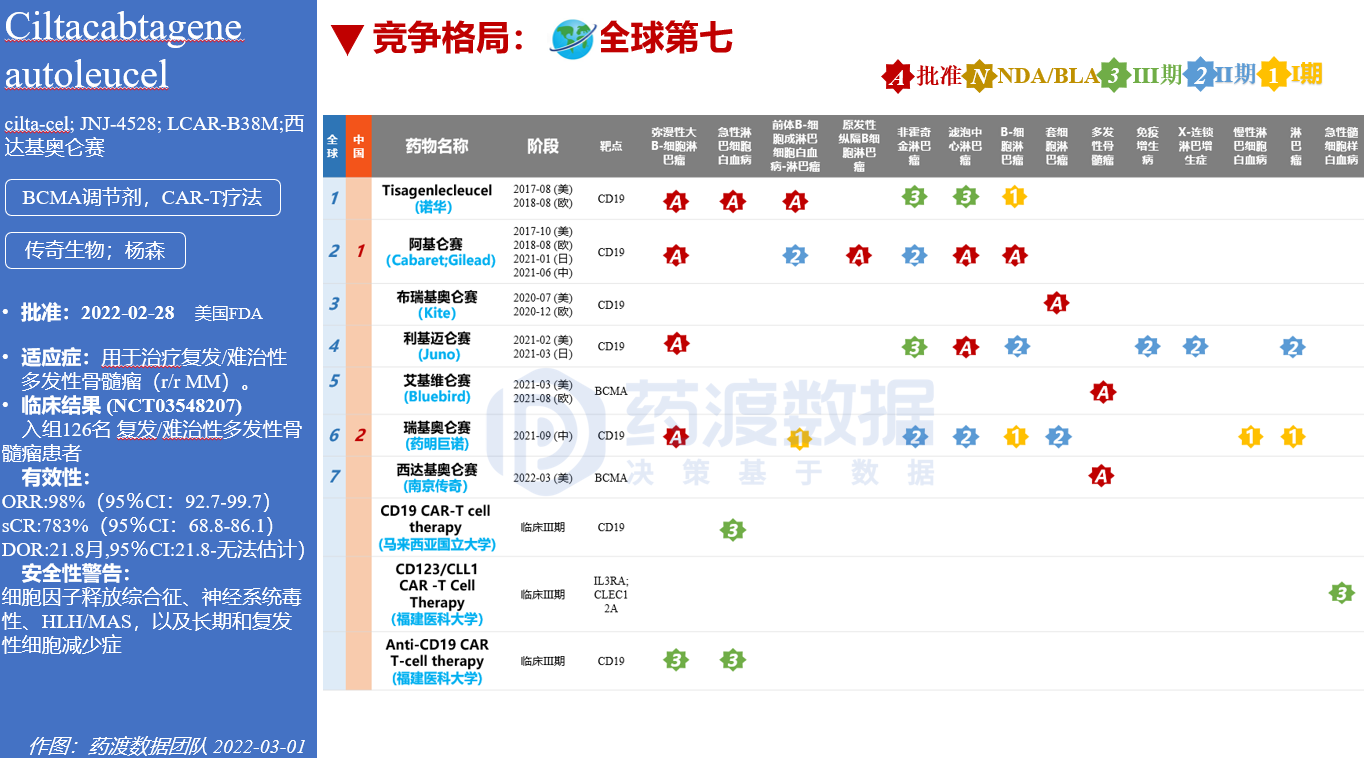
Task: Click Anti-CD19 CAR phase 3 badge under 弥漫性大B-细胞淋巴瘤
Action: (677, 659)
